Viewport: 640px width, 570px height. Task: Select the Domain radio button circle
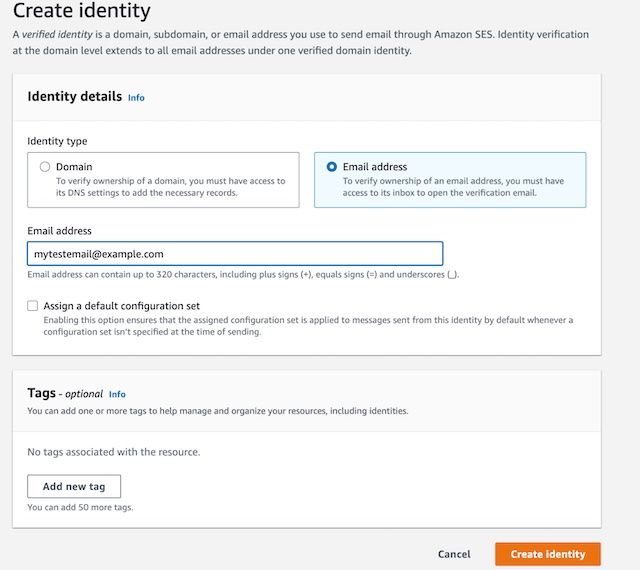[x=45, y=167]
